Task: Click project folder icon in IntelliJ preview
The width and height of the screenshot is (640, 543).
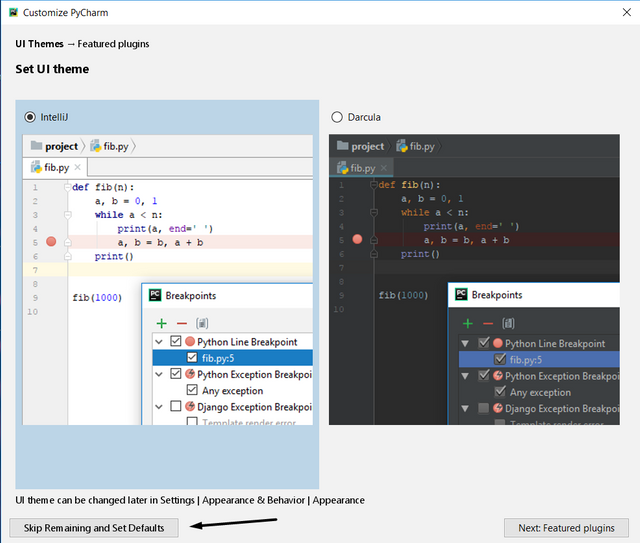Action: (x=36, y=145)
